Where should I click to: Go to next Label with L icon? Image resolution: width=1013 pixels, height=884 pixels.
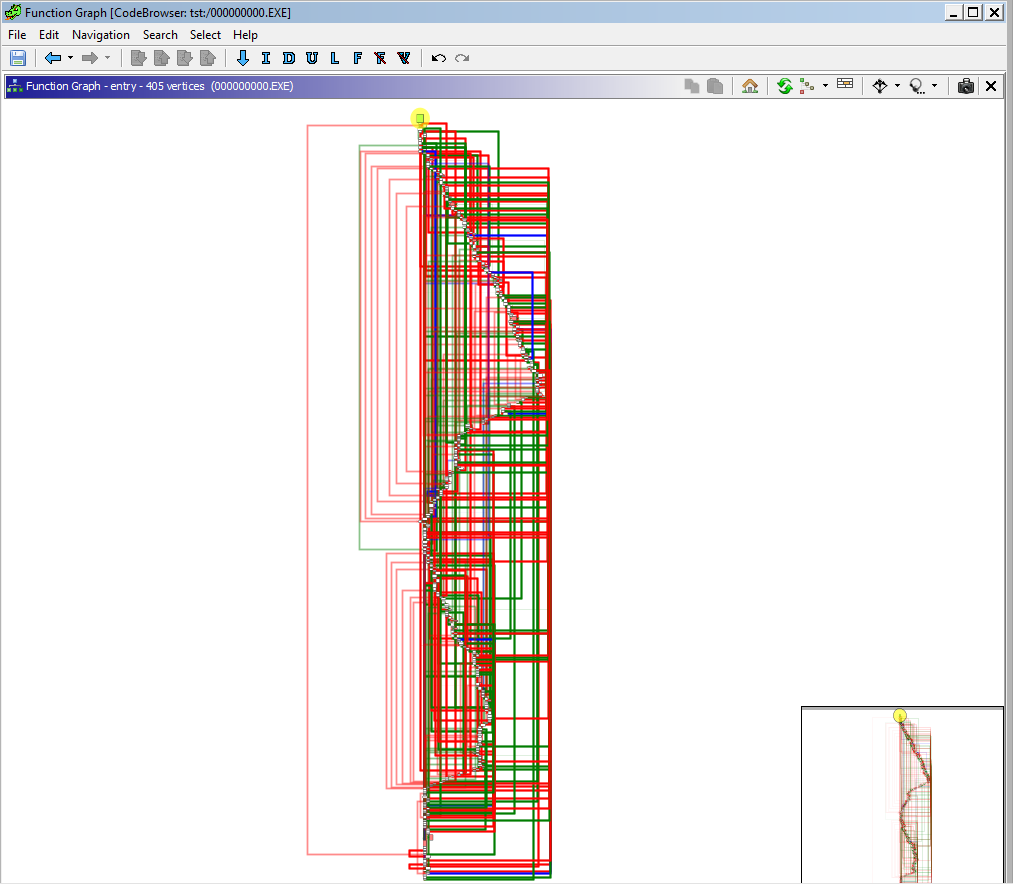pos(335,58)
